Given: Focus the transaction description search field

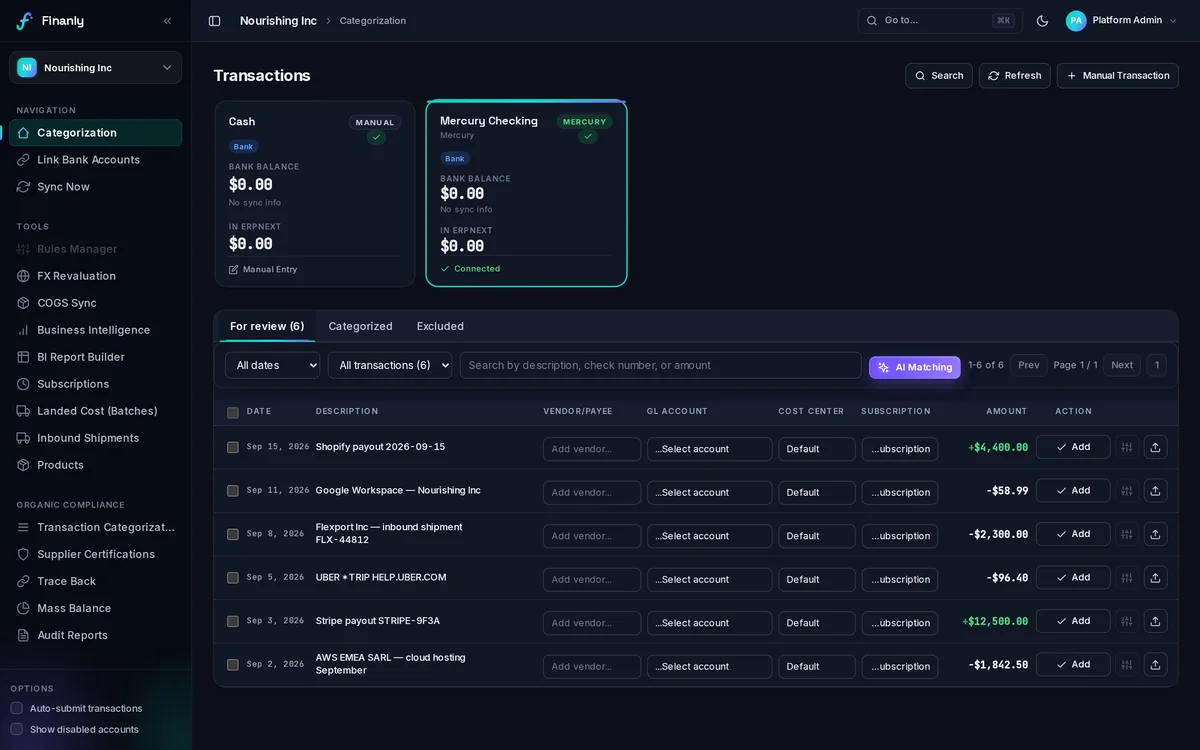Looking at the screenshot, I should point(660,365).
